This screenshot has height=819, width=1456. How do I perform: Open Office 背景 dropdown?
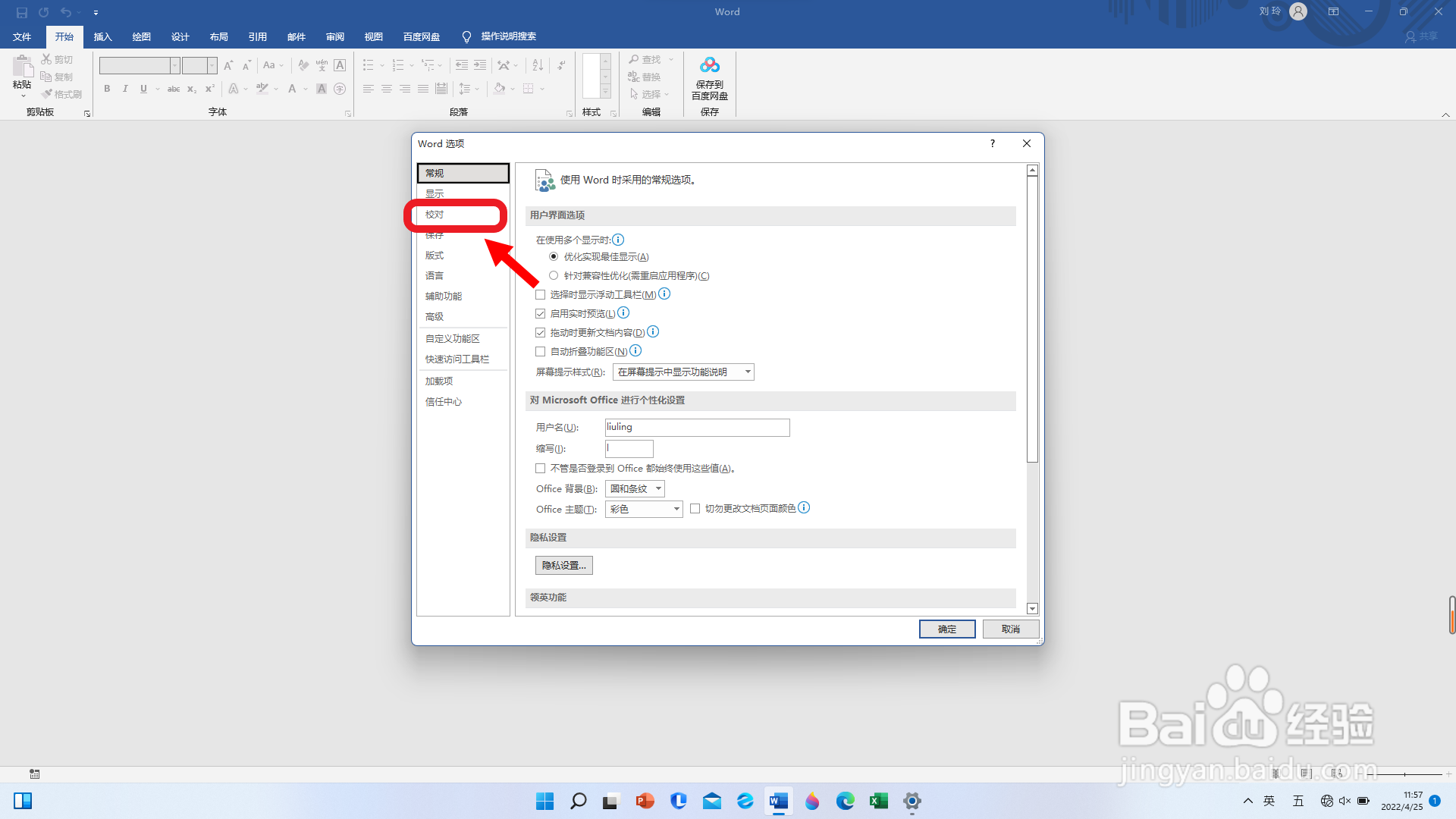click(635, 488)
